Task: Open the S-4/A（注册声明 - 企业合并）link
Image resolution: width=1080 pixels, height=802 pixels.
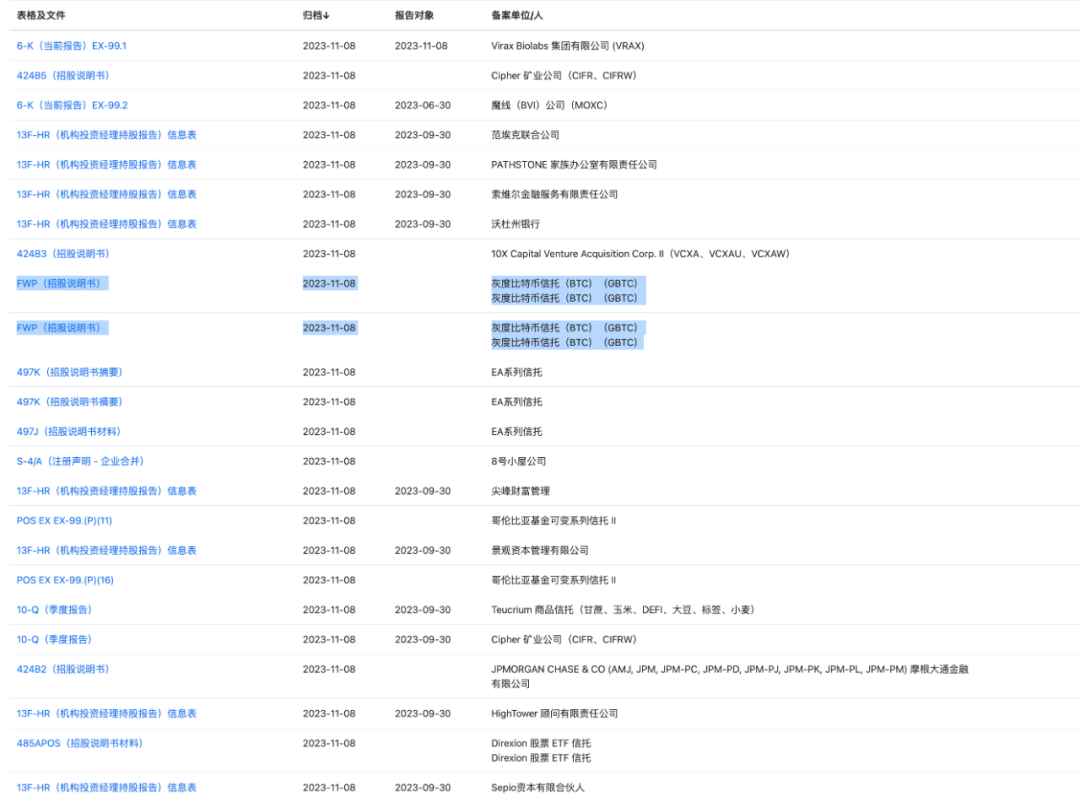Action: [x=81, y=461]
